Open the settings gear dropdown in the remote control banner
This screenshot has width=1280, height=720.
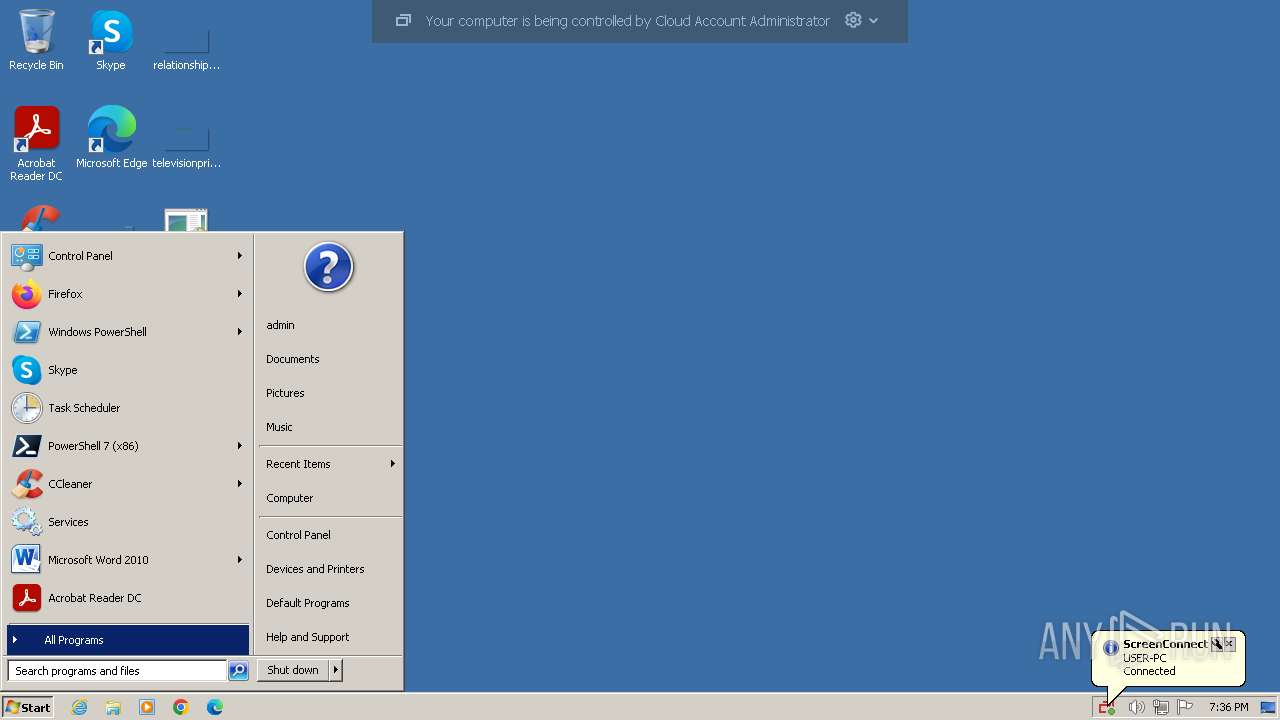[861, 20]
